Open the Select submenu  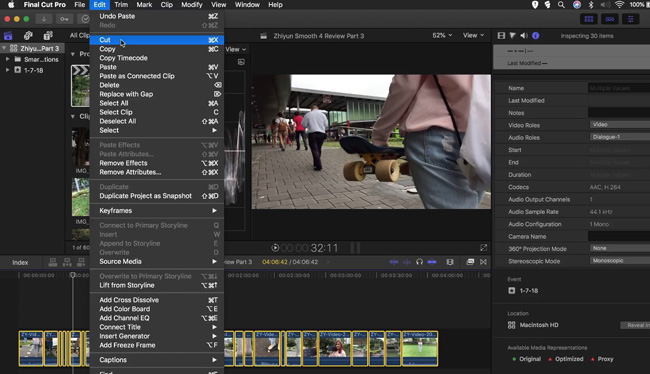(x=157, y=130)
